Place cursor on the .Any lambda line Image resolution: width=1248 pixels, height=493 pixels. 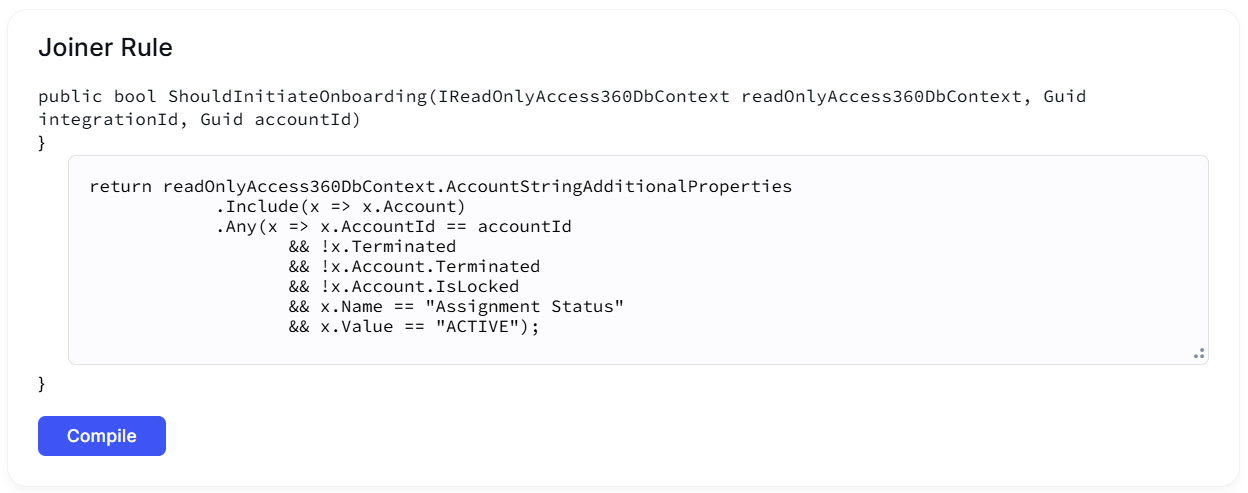pos(393,227)
